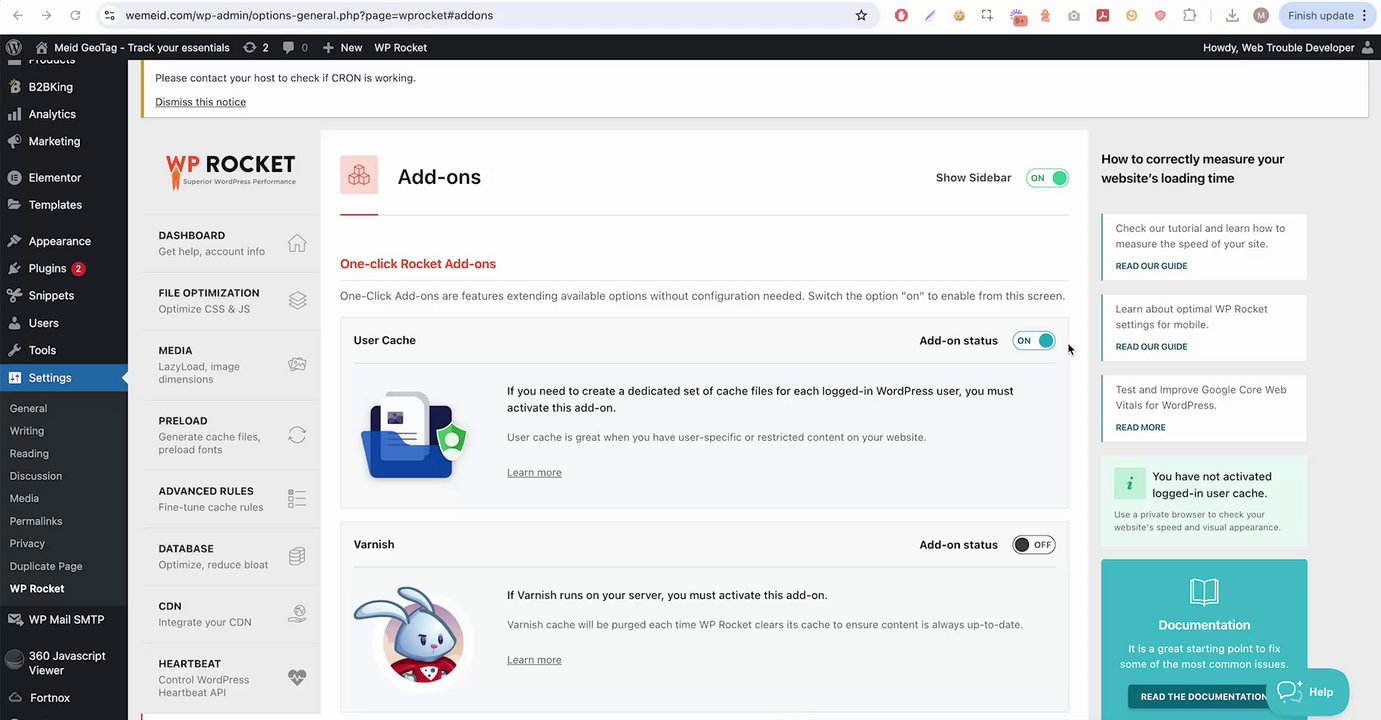The height and width of the screenshot is (720, 1381).
Task: Open Permalinks settings submenu
Action: tap(36, 521)
